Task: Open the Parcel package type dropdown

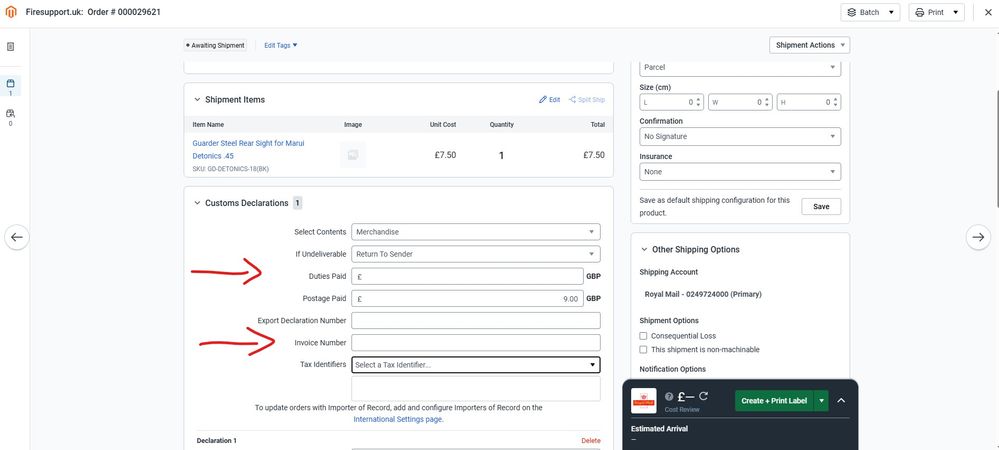Action: click(x=740, y=67)
